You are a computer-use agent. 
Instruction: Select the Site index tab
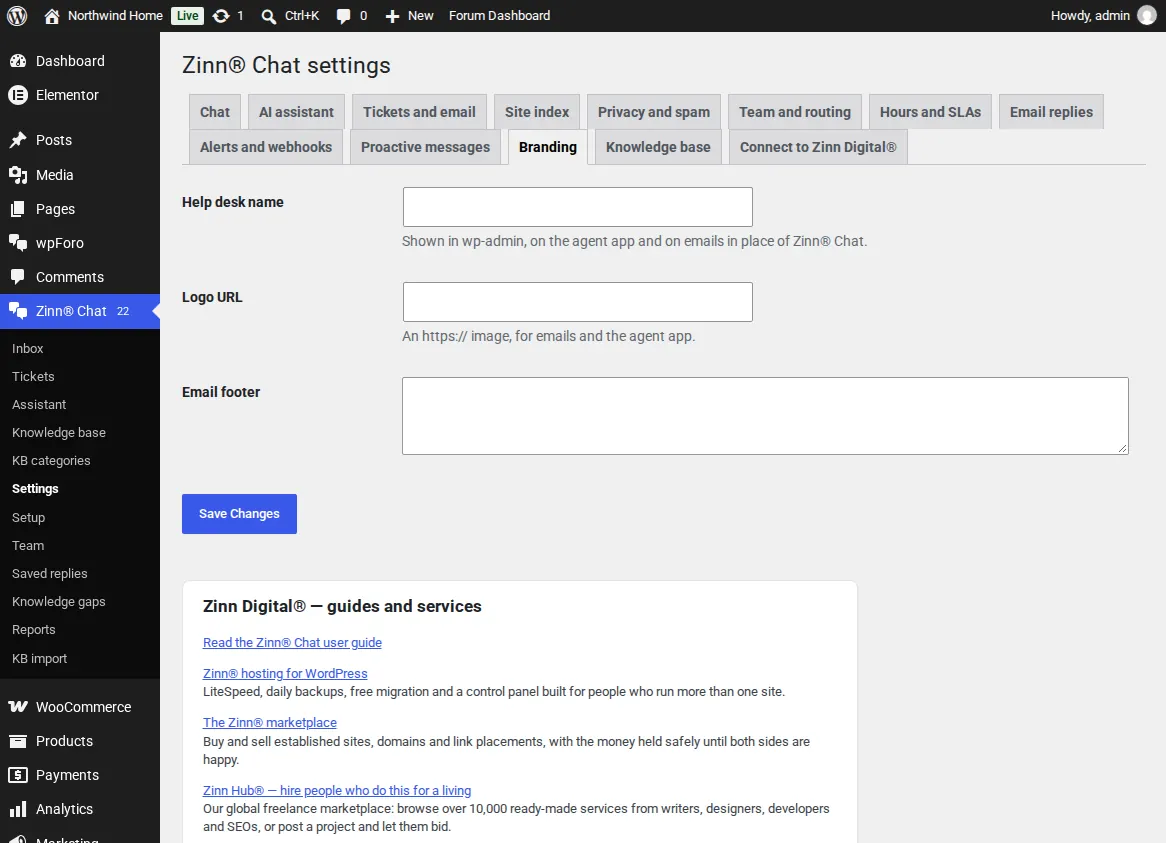pyautogui.click(x=537, y=112)
